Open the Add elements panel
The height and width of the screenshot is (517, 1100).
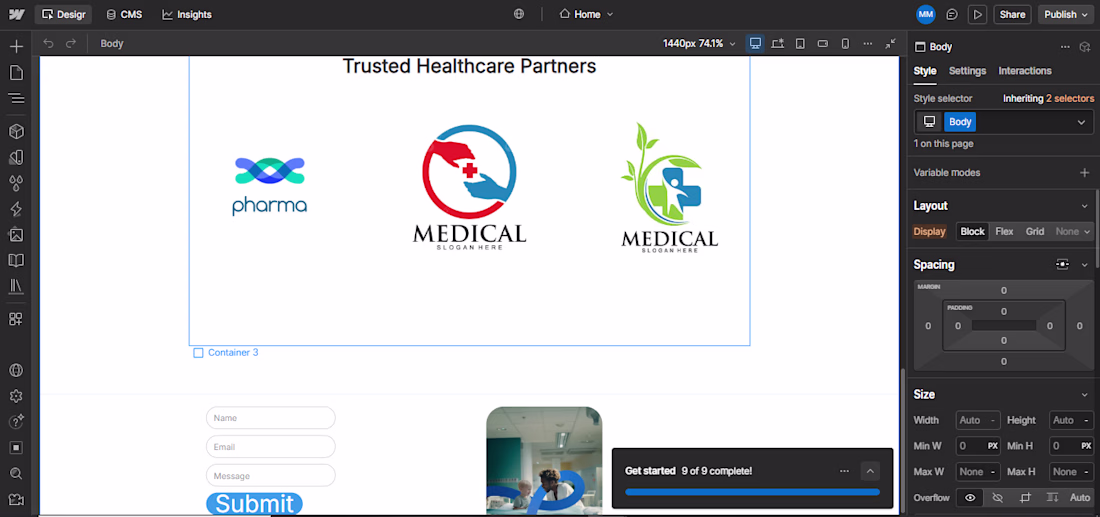click(x=16, y=47)
